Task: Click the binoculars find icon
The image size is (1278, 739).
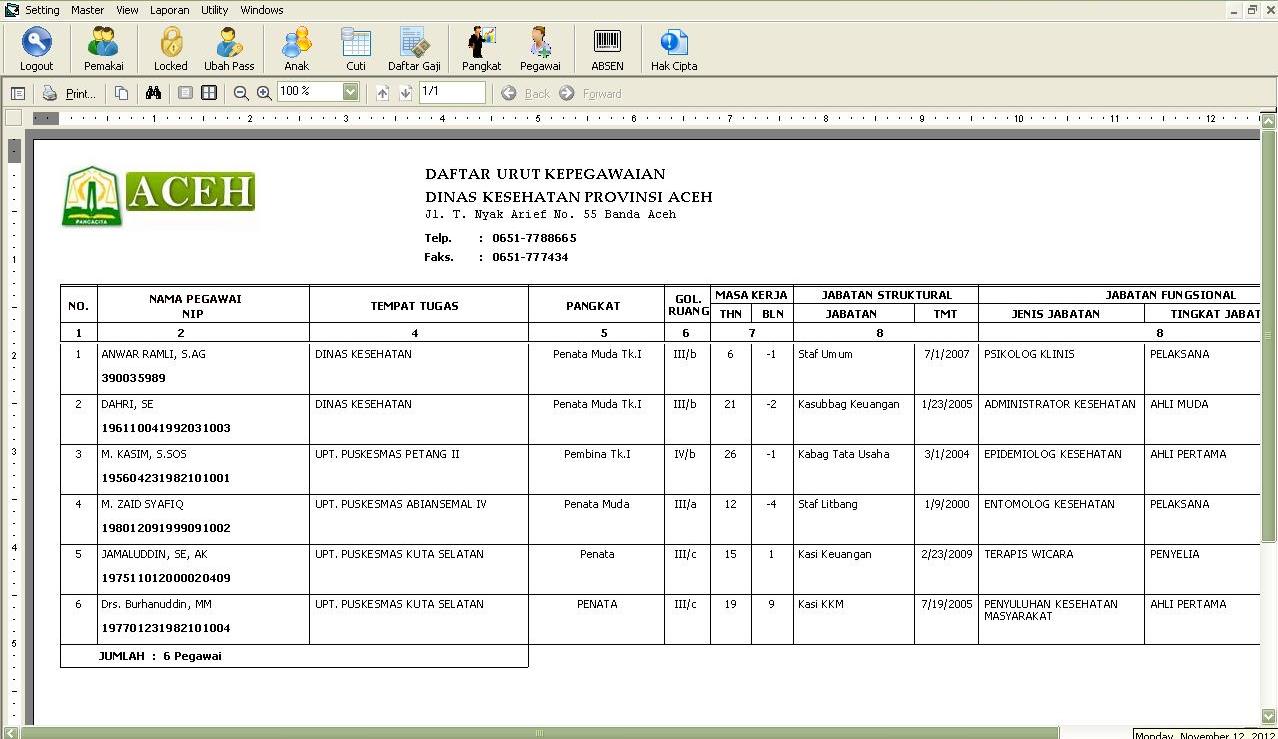Action: [153, 93]
